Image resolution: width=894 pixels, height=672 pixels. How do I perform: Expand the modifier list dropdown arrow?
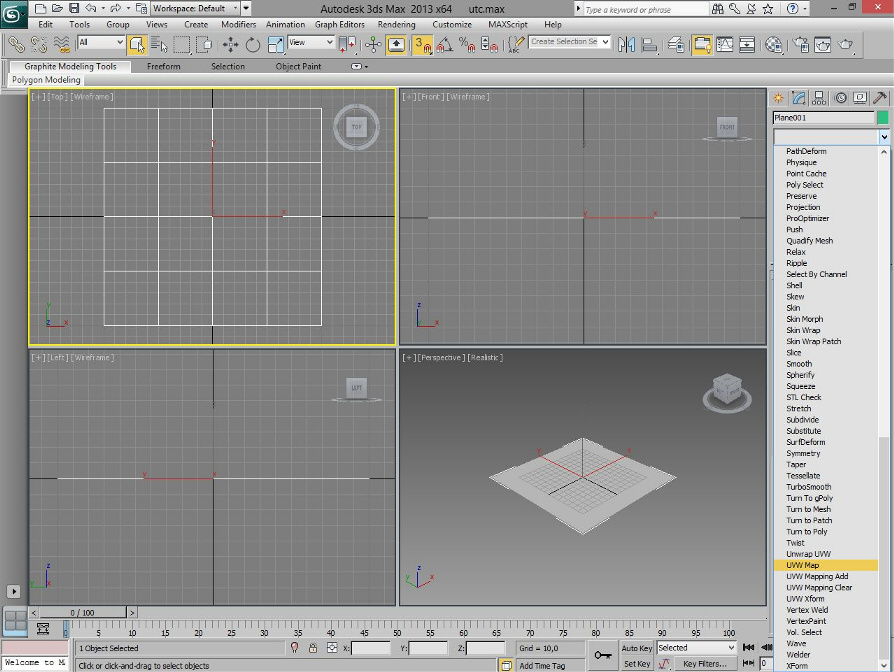[x=884, y=137]
